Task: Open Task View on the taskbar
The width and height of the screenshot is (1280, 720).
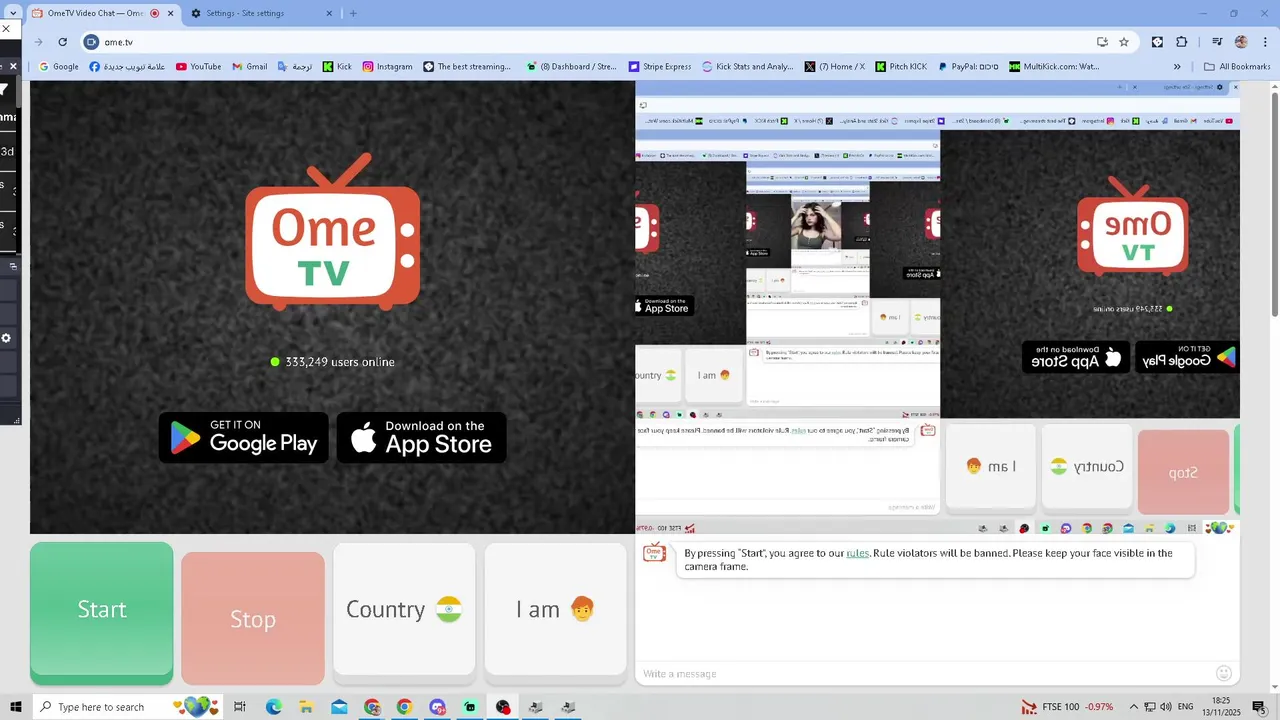Action: click(240, 707)
